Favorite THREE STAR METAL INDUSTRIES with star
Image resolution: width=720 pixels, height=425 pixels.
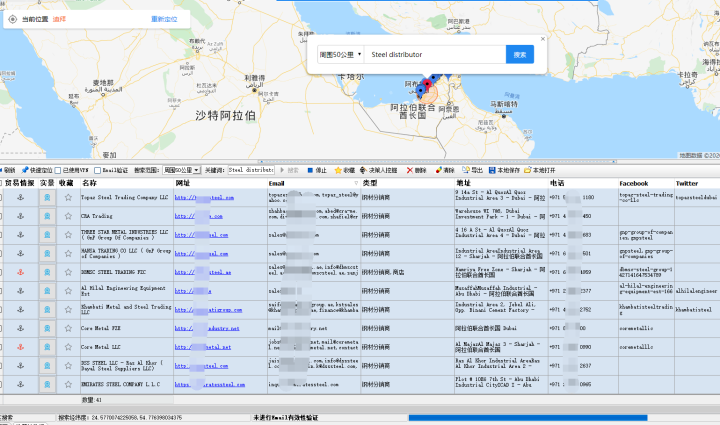(x=68, y=235)
